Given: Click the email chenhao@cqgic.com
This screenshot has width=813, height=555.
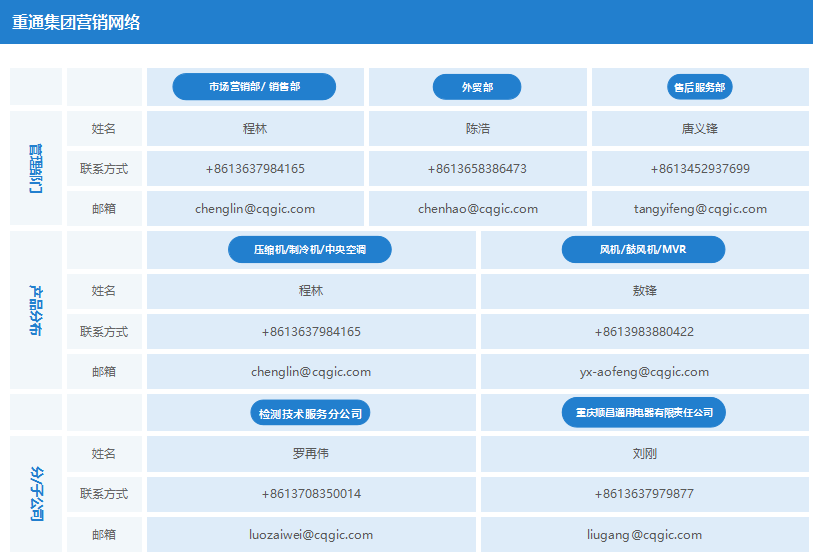Looking at the screenshot, I should (x=478, y=209).
